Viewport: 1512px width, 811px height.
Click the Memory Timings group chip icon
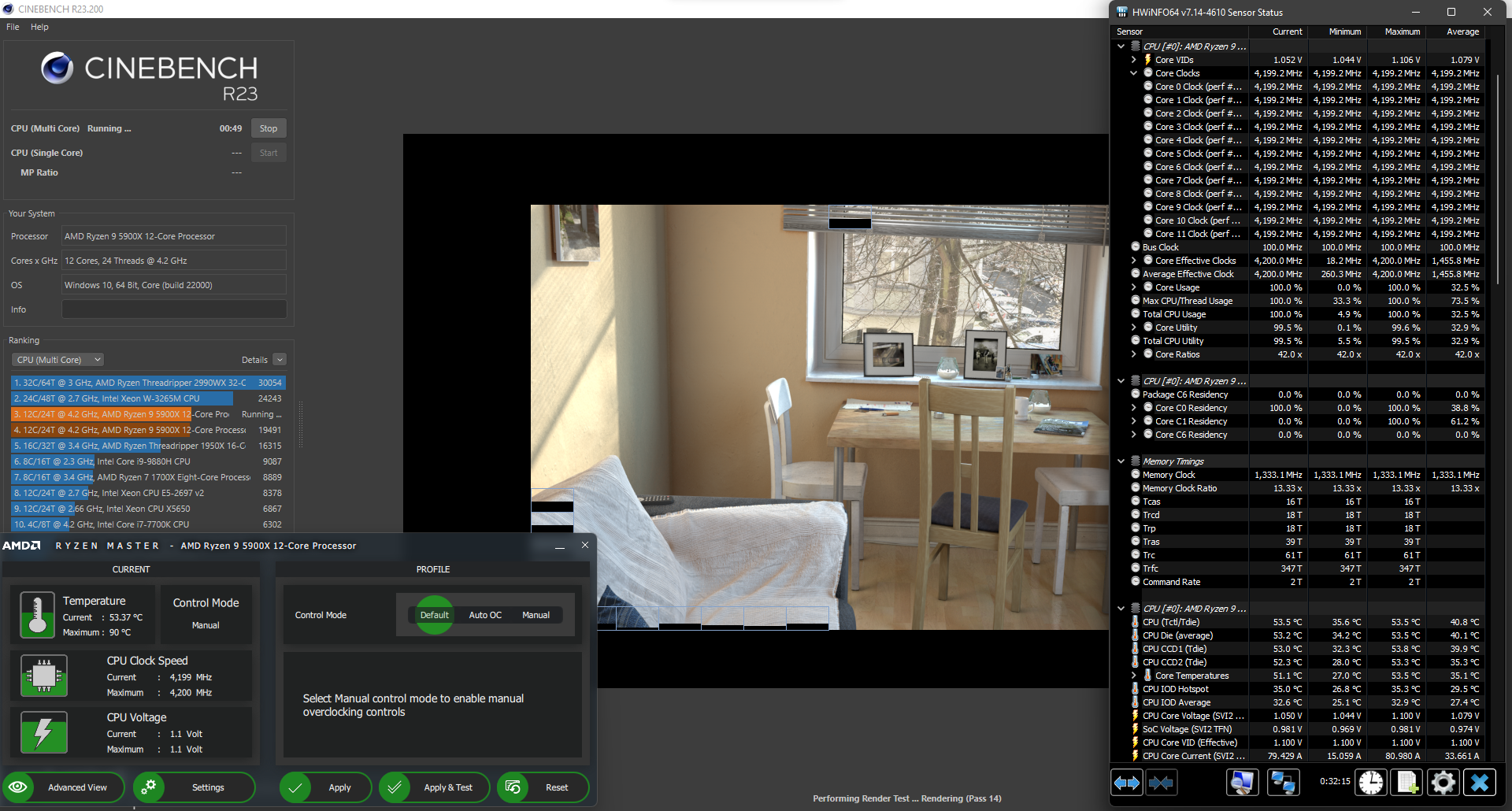tap(1136, 461)
